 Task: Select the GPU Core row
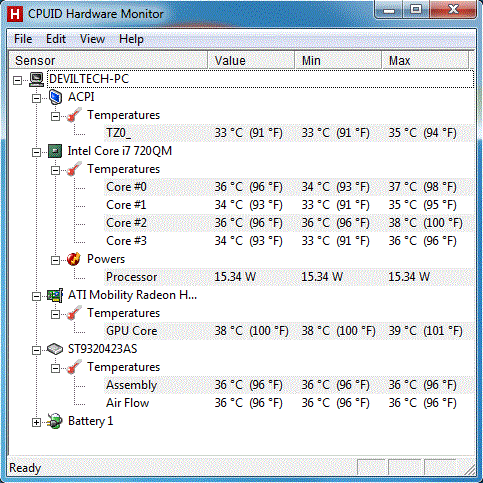click(x=289, y=331)
